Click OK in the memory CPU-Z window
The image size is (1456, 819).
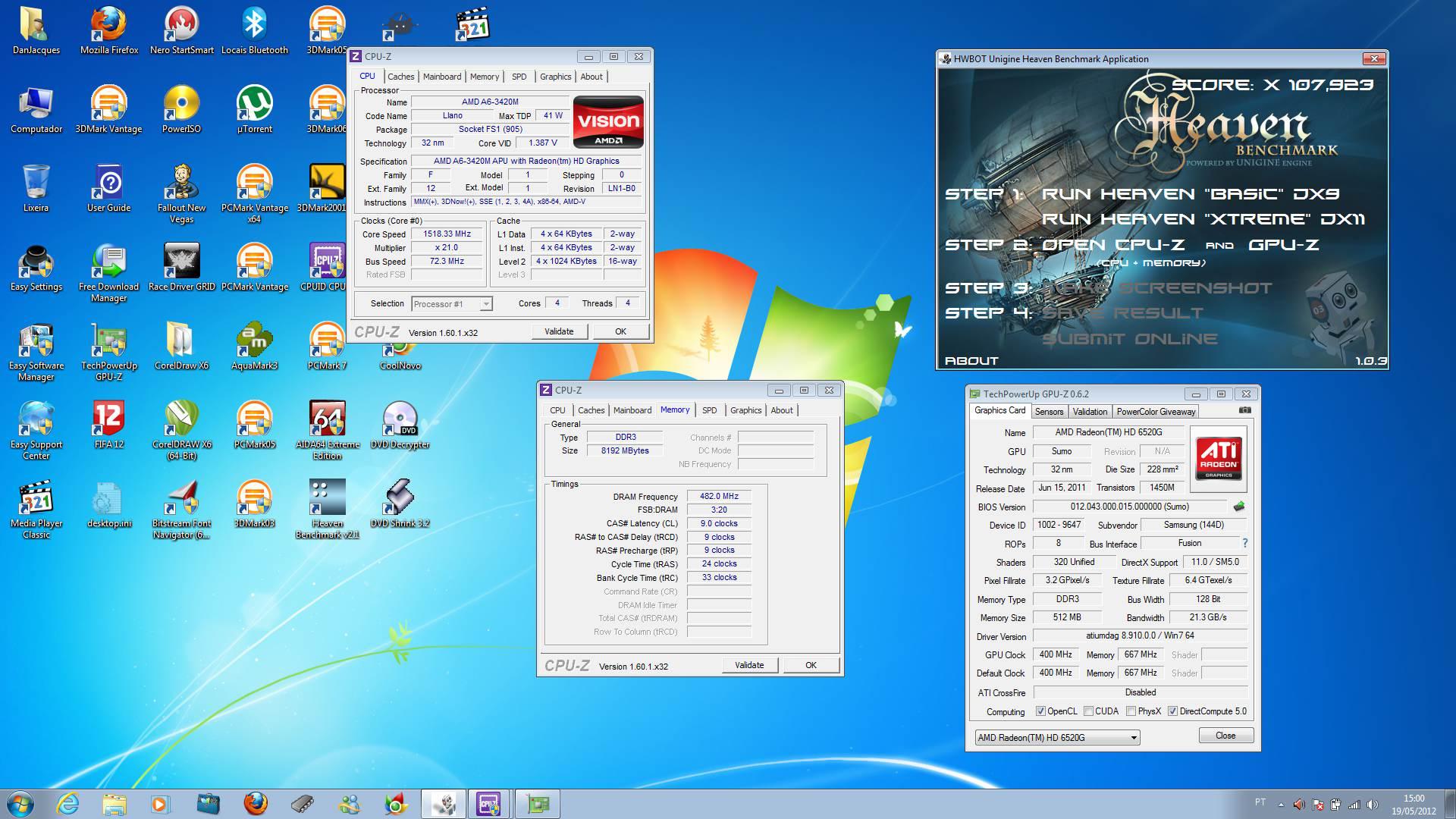811,665
